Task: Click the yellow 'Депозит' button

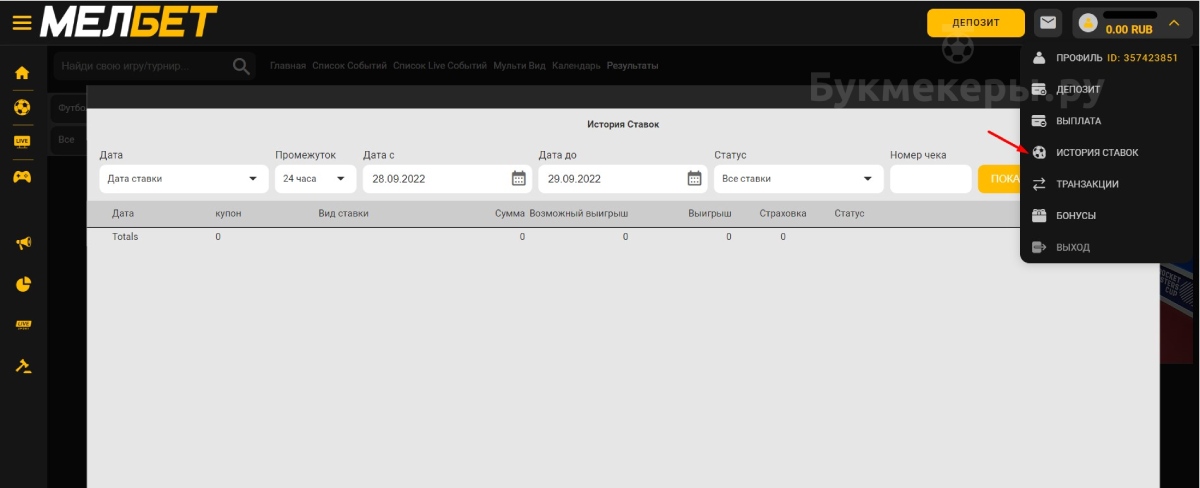Action: pos(975,23)
